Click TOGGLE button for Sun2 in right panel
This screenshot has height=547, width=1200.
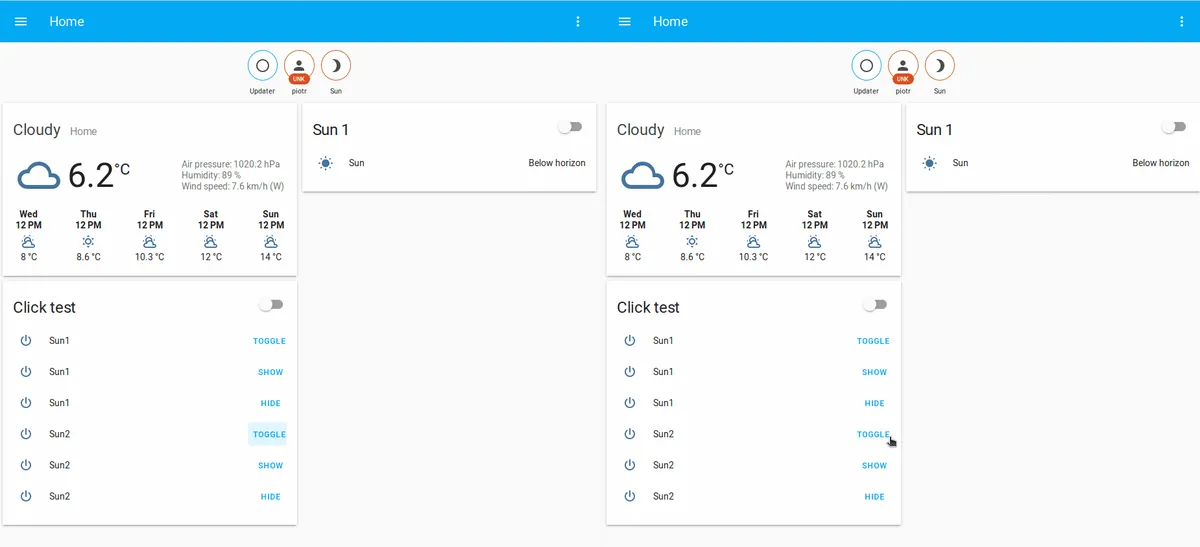pos(873,434)
